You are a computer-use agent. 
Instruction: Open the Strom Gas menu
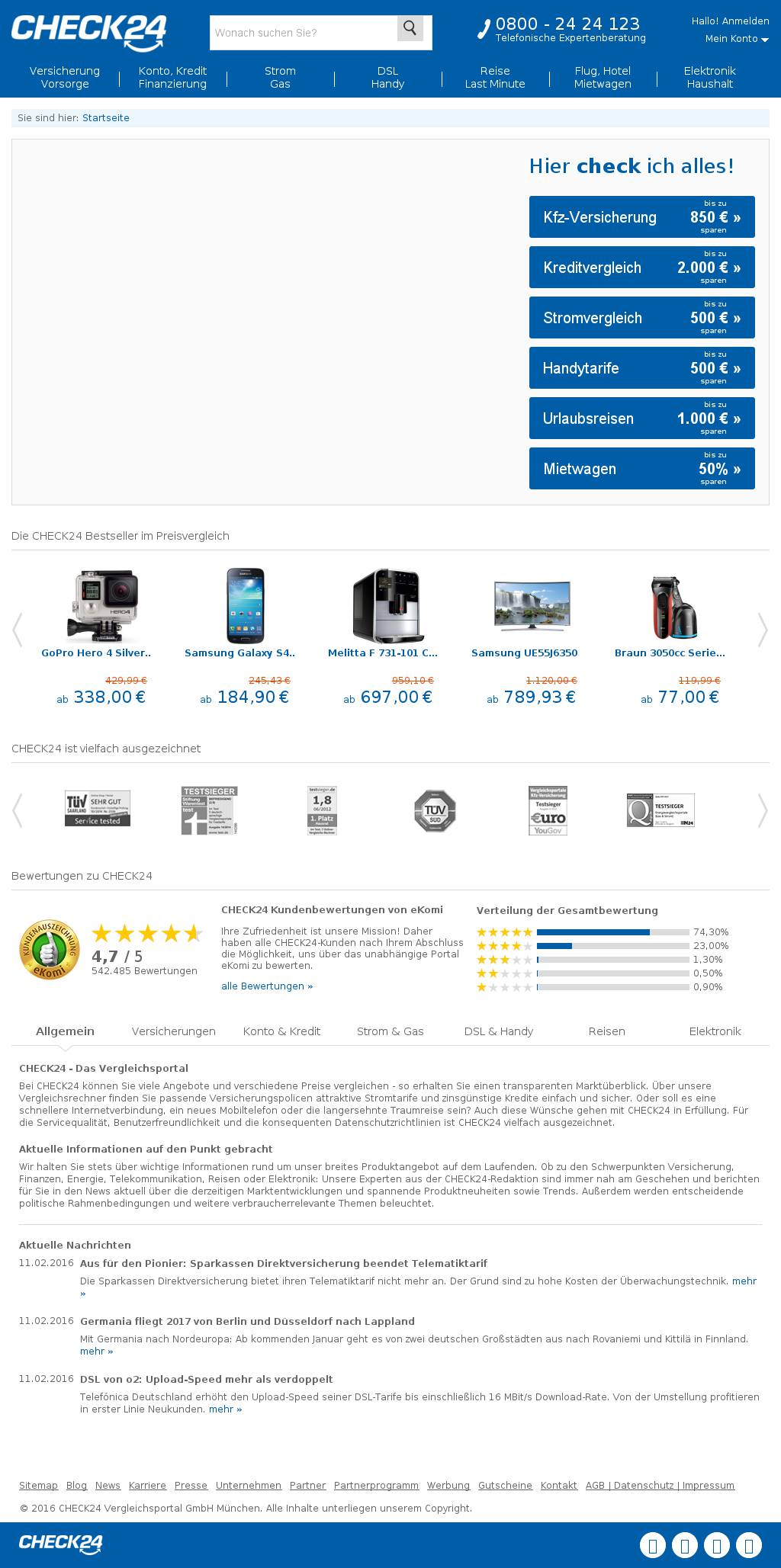coord(280,77)
